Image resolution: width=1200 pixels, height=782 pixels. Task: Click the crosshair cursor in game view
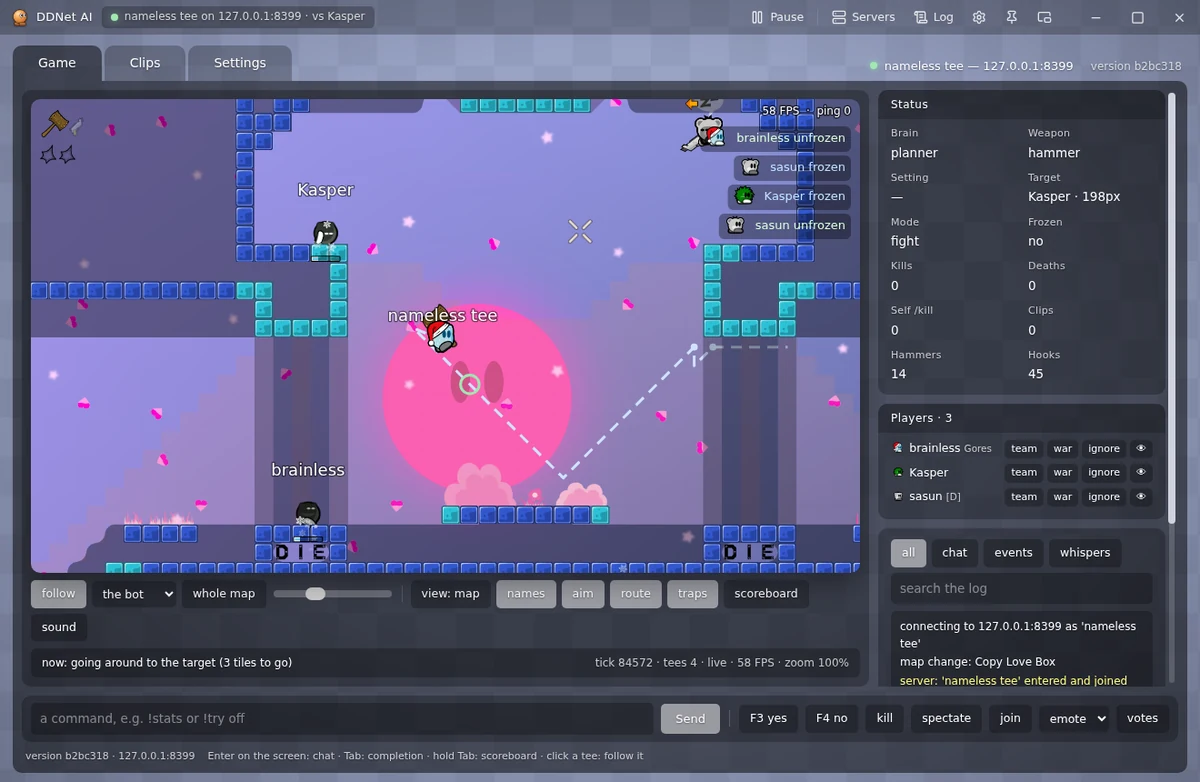click(580, 232)
